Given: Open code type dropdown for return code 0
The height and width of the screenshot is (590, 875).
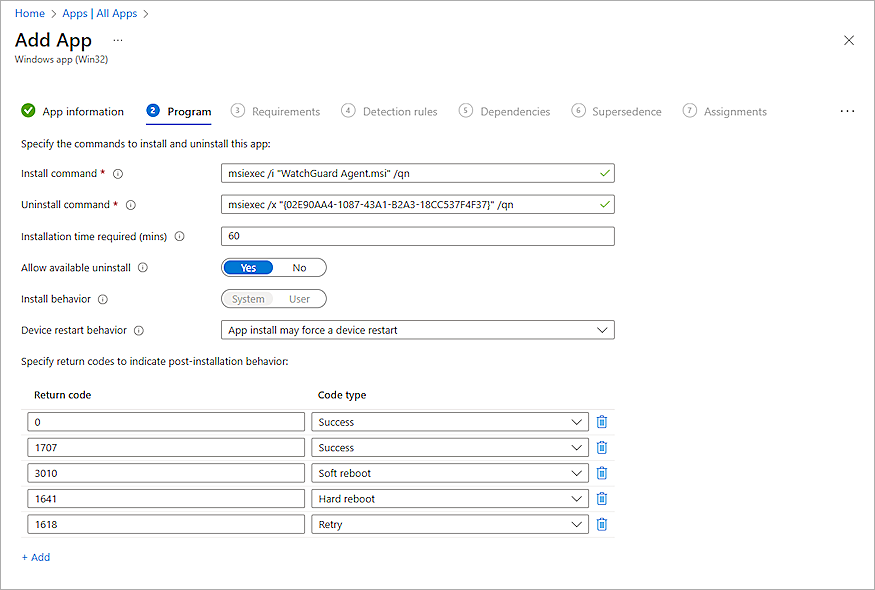Looking at the screenshot, I should click(450, 422).
